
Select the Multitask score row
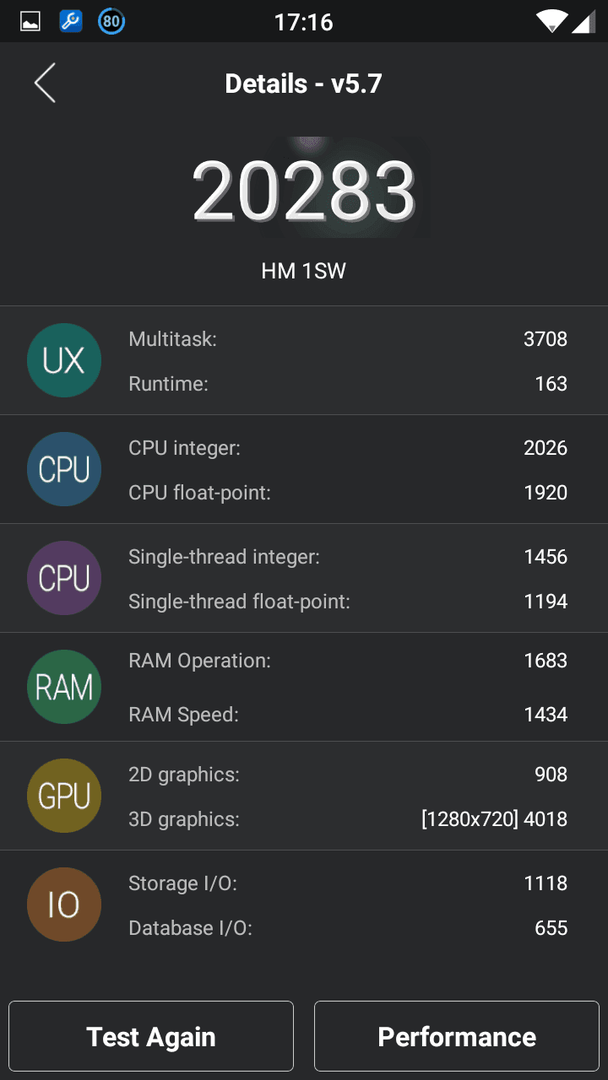(x=348, y=339)
